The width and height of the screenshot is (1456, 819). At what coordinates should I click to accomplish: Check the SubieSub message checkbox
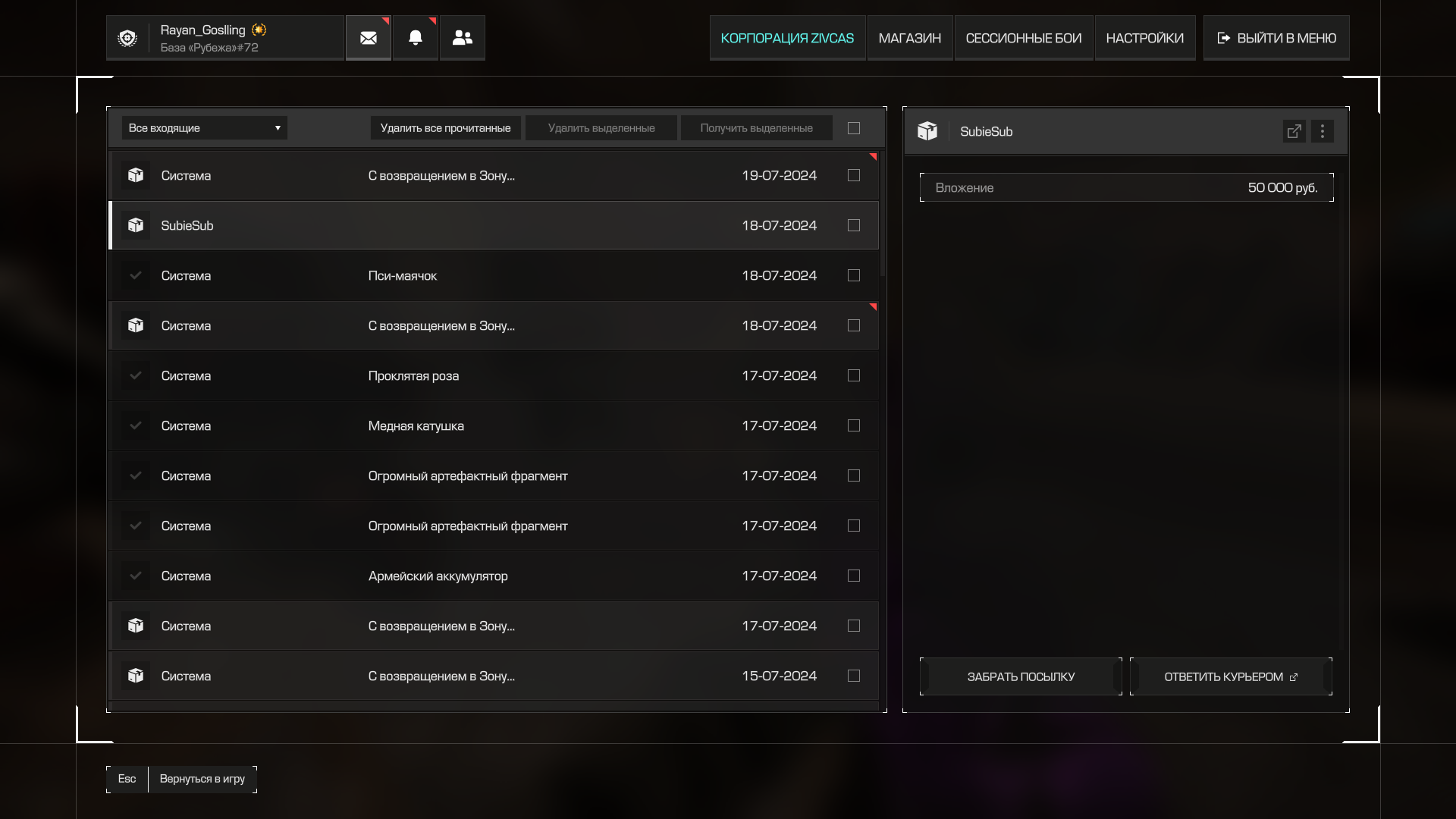(x=854, y=225)
